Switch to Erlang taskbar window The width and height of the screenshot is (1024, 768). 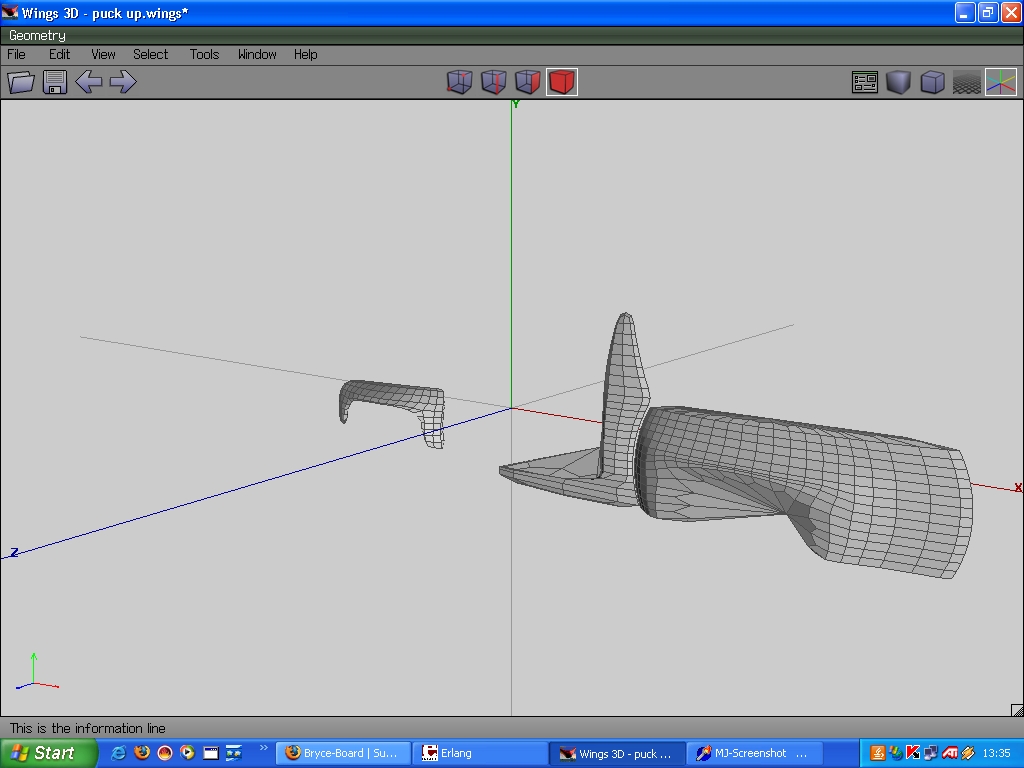(480, 753)
